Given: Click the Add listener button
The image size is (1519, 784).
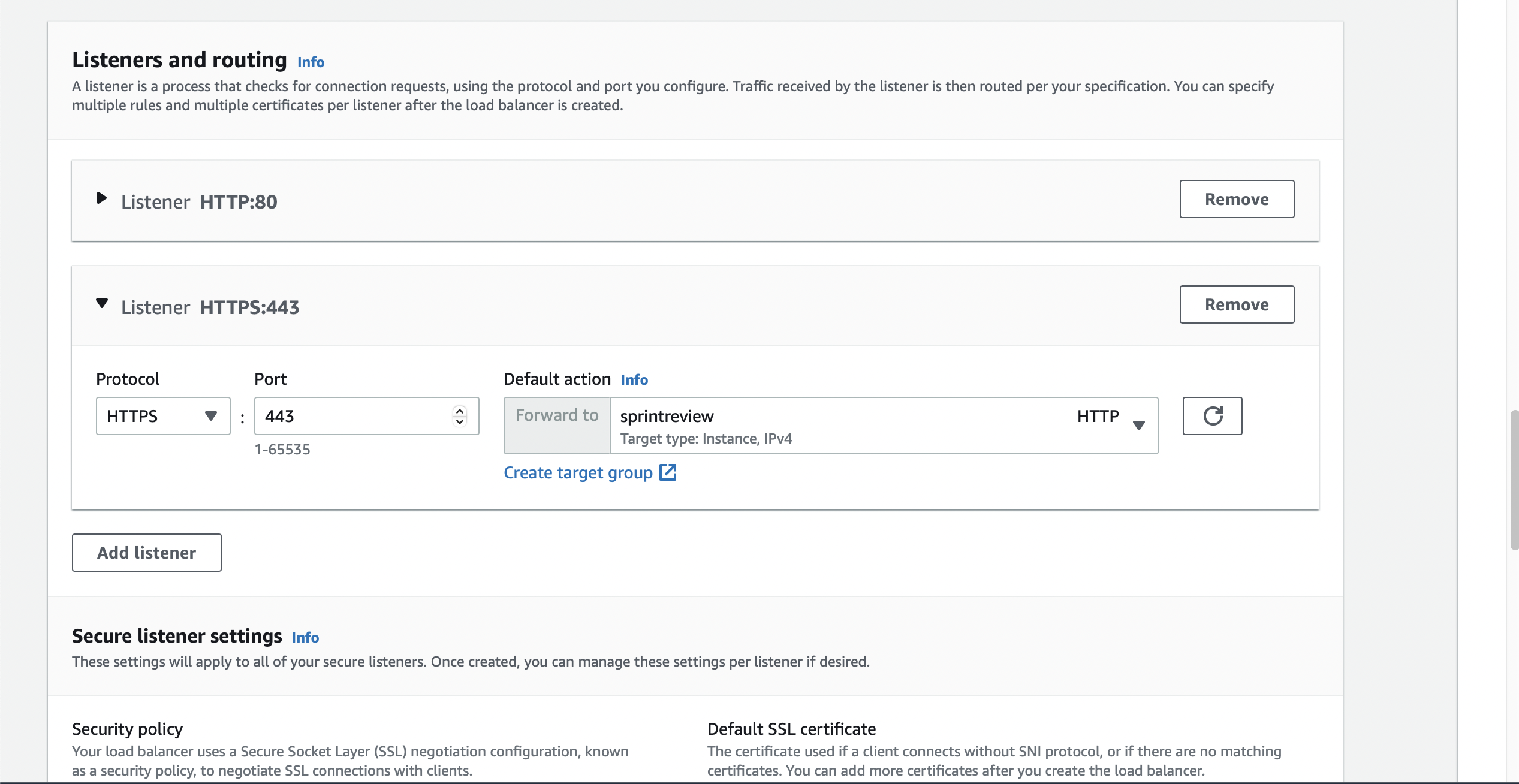Looking at the screenshot, I should tap(147, 553).
